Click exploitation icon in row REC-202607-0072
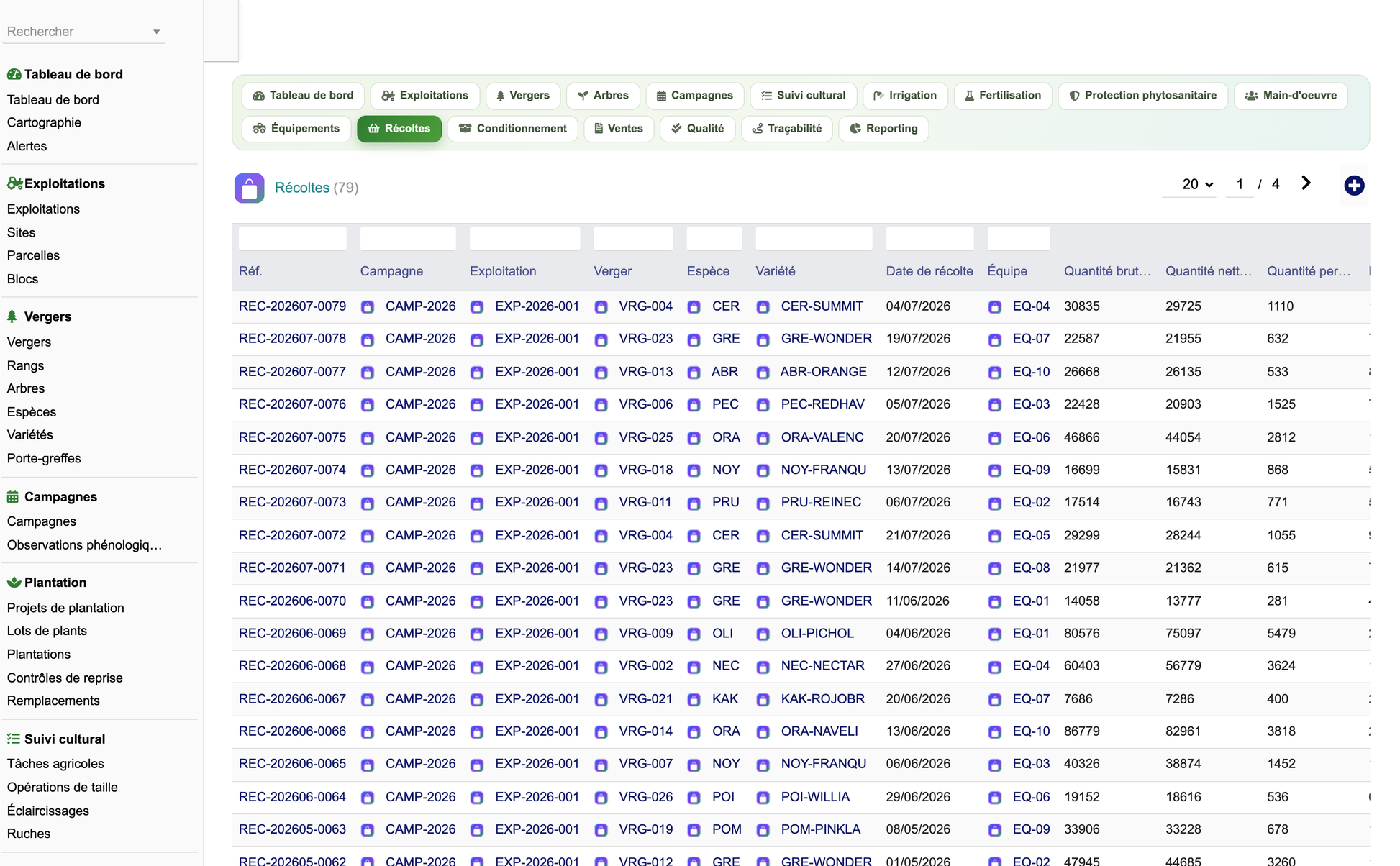 click(x=477, y=536)
